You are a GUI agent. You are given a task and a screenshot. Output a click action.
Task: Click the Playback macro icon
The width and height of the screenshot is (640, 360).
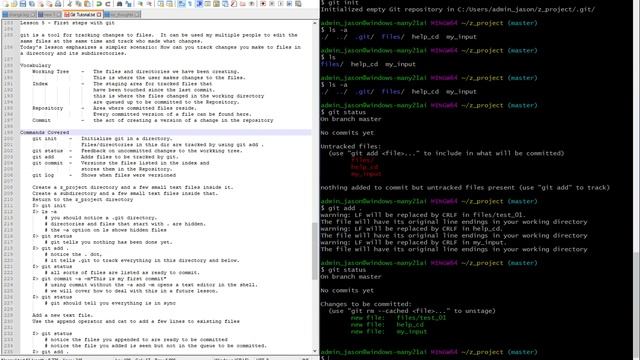(x=281, y=4)
